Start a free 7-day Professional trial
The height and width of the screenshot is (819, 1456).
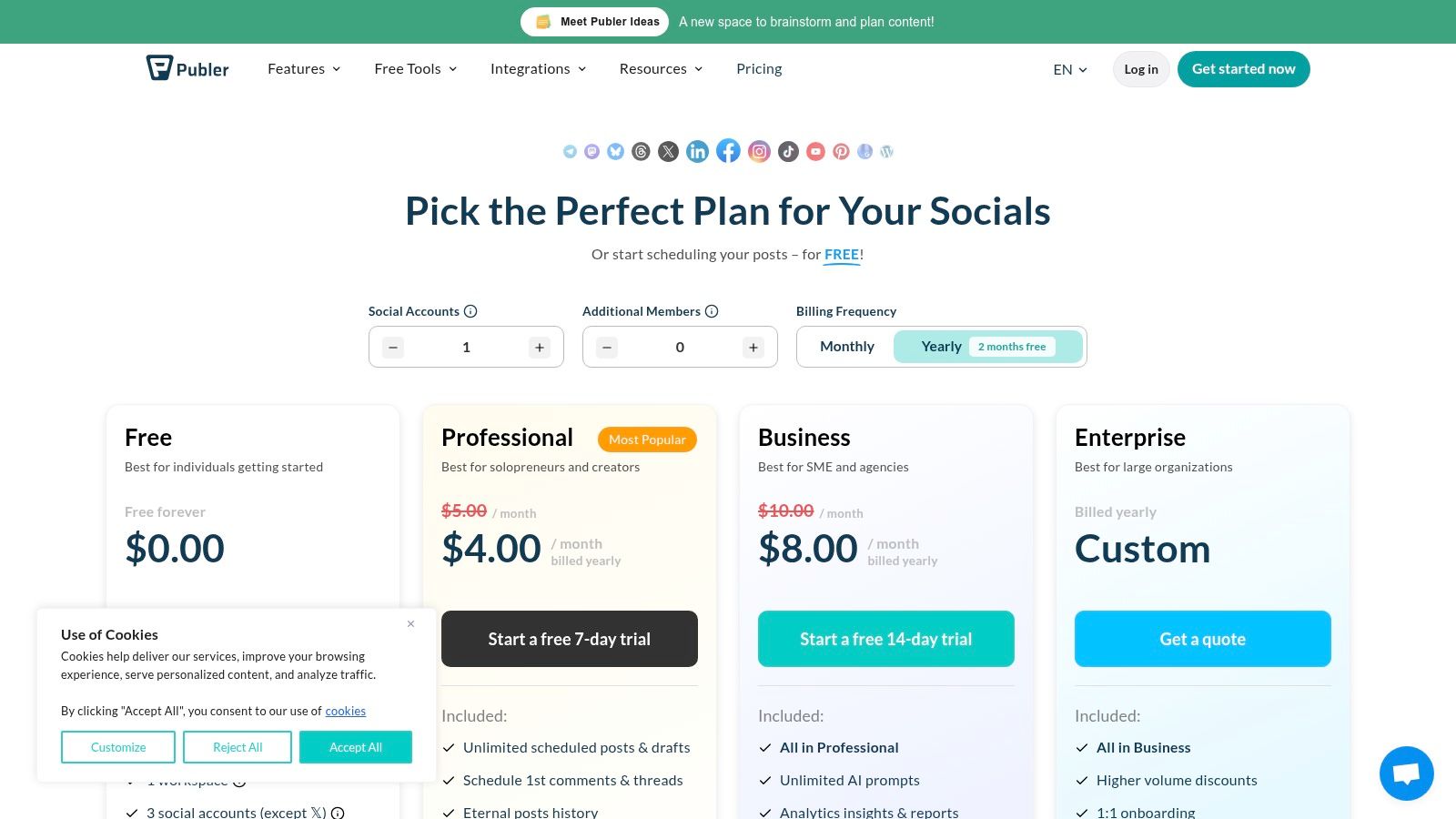(x=569, y=639)
